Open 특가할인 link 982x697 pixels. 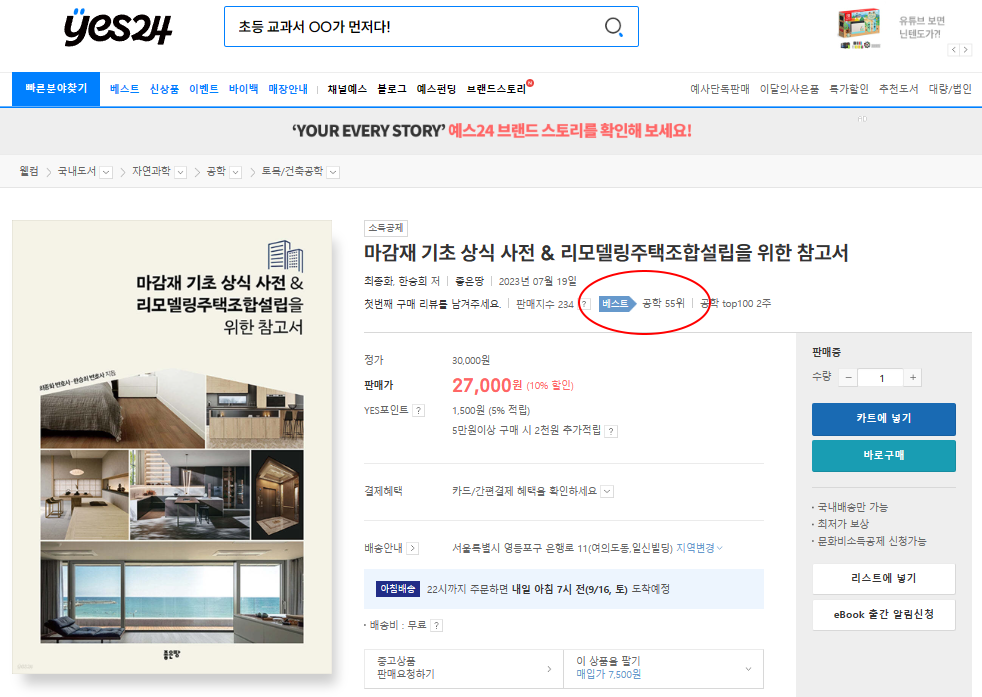[849, 89]
